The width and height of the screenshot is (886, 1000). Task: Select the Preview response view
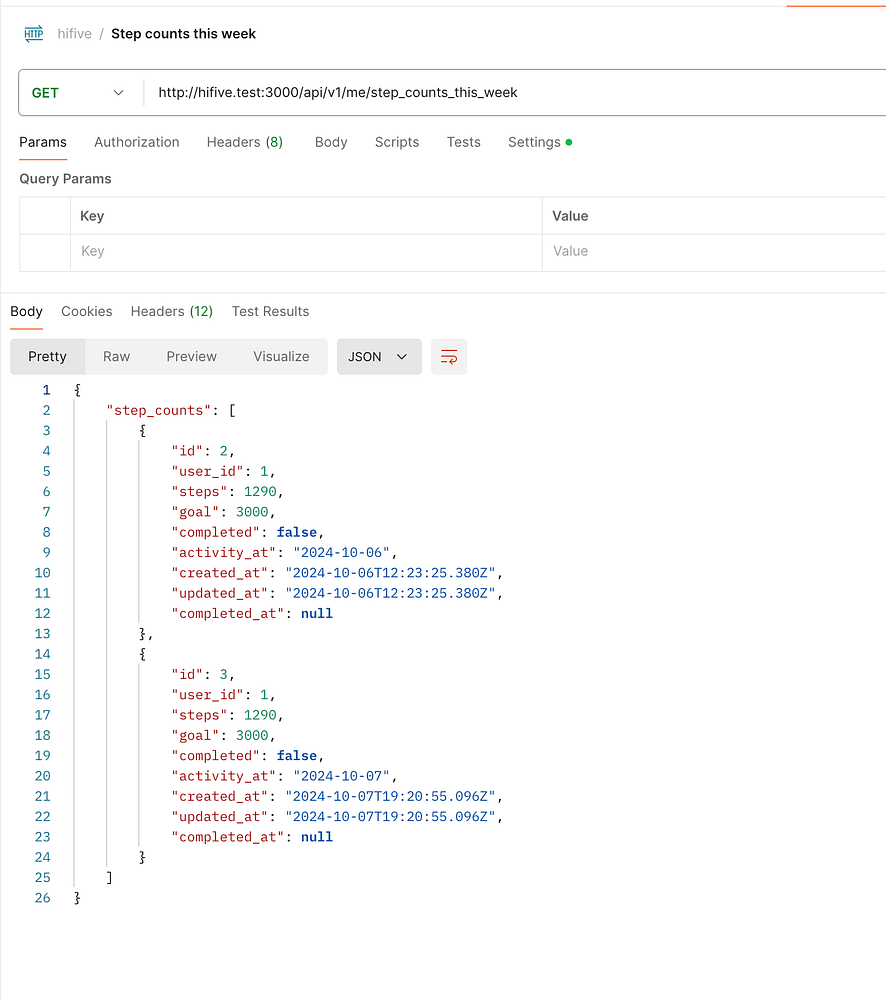(191, 357)
